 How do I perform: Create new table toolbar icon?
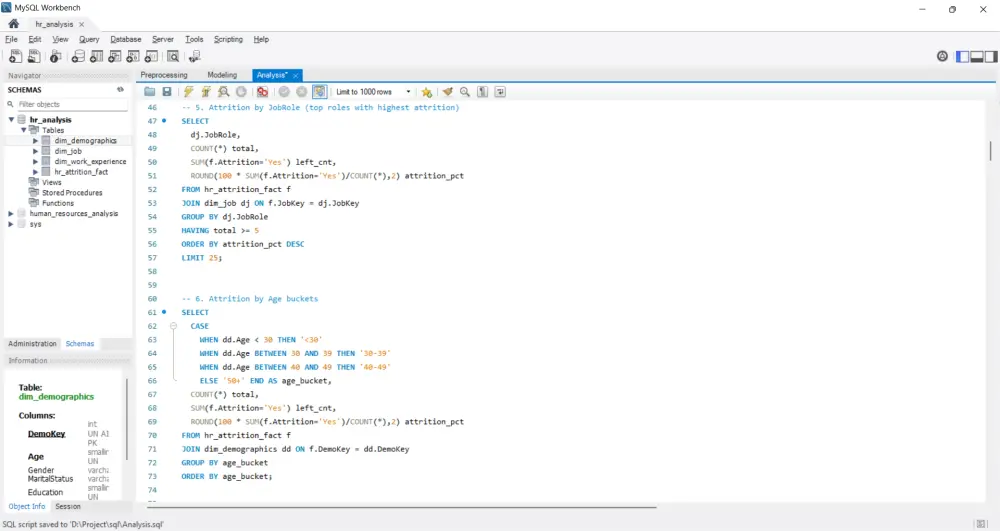tap(96, 57)
